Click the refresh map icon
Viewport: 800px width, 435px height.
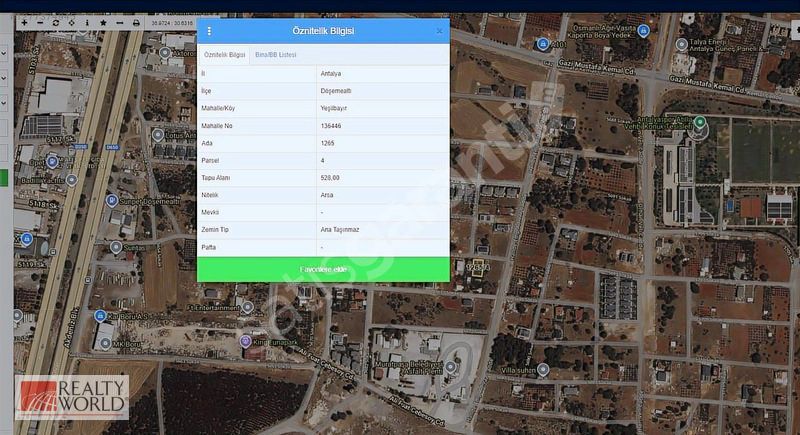point(55,22)
